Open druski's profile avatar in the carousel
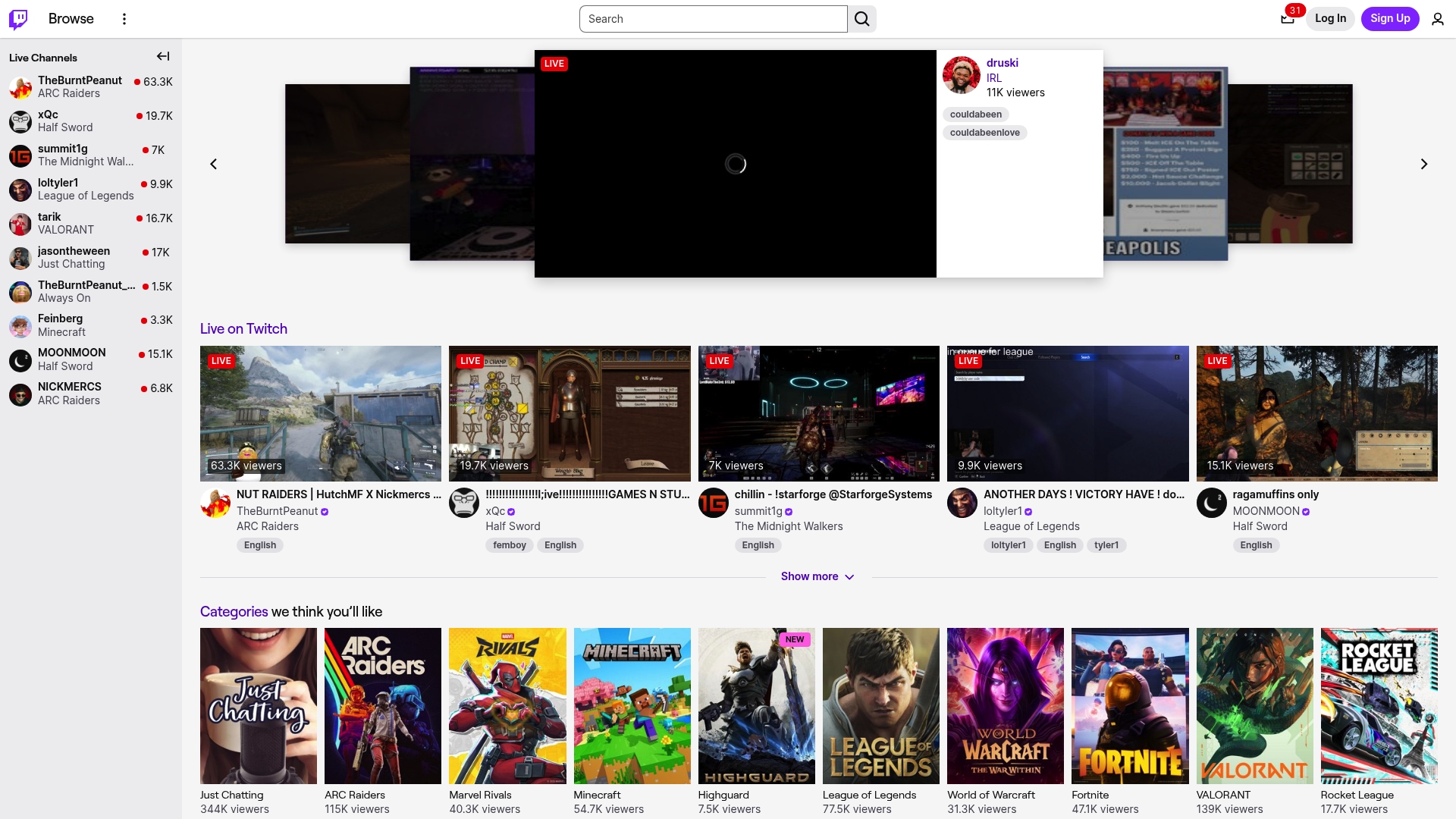1456x819 pixels. [x=961, y=75]
